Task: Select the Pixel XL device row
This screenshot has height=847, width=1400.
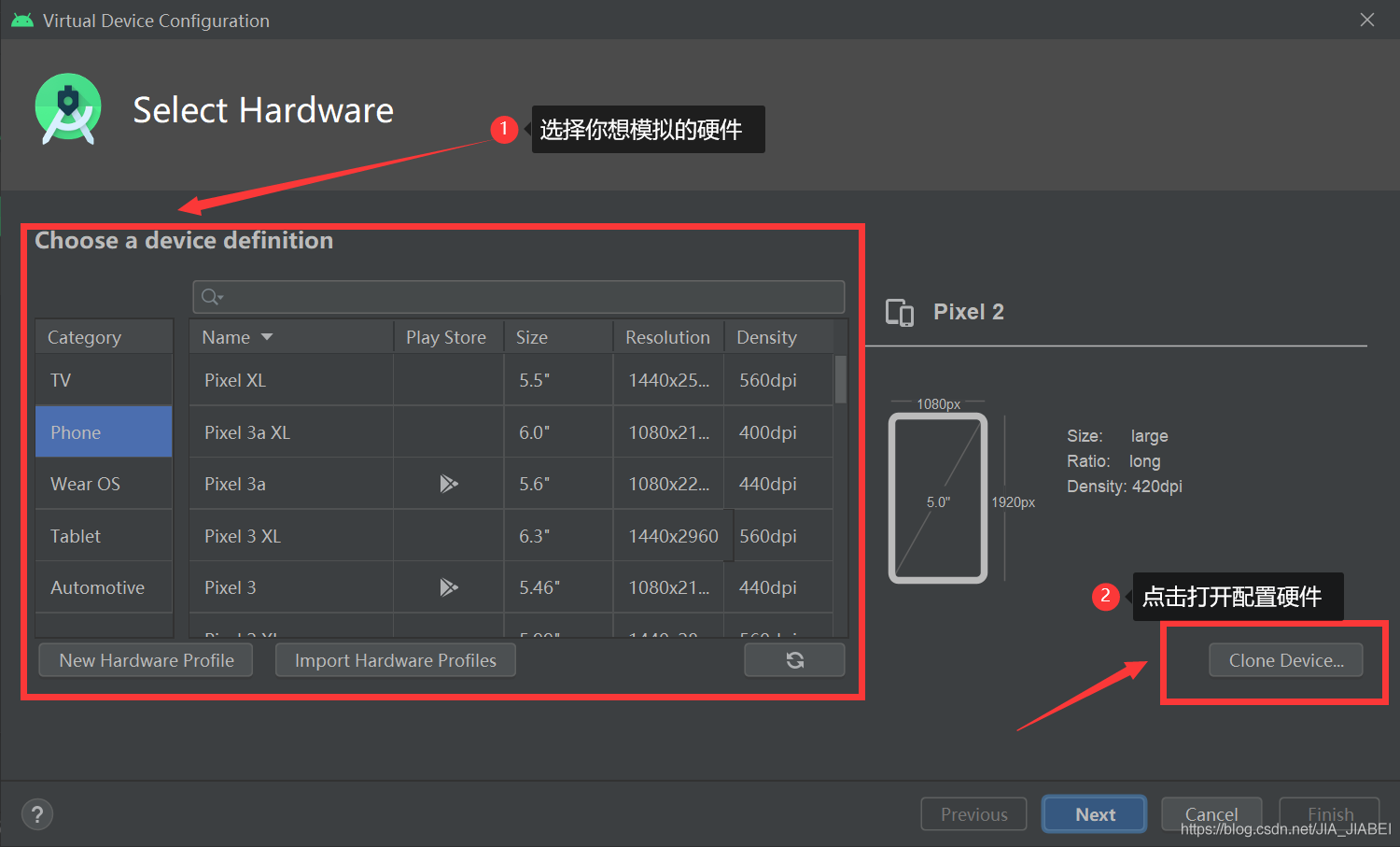Action: point(511,380)
